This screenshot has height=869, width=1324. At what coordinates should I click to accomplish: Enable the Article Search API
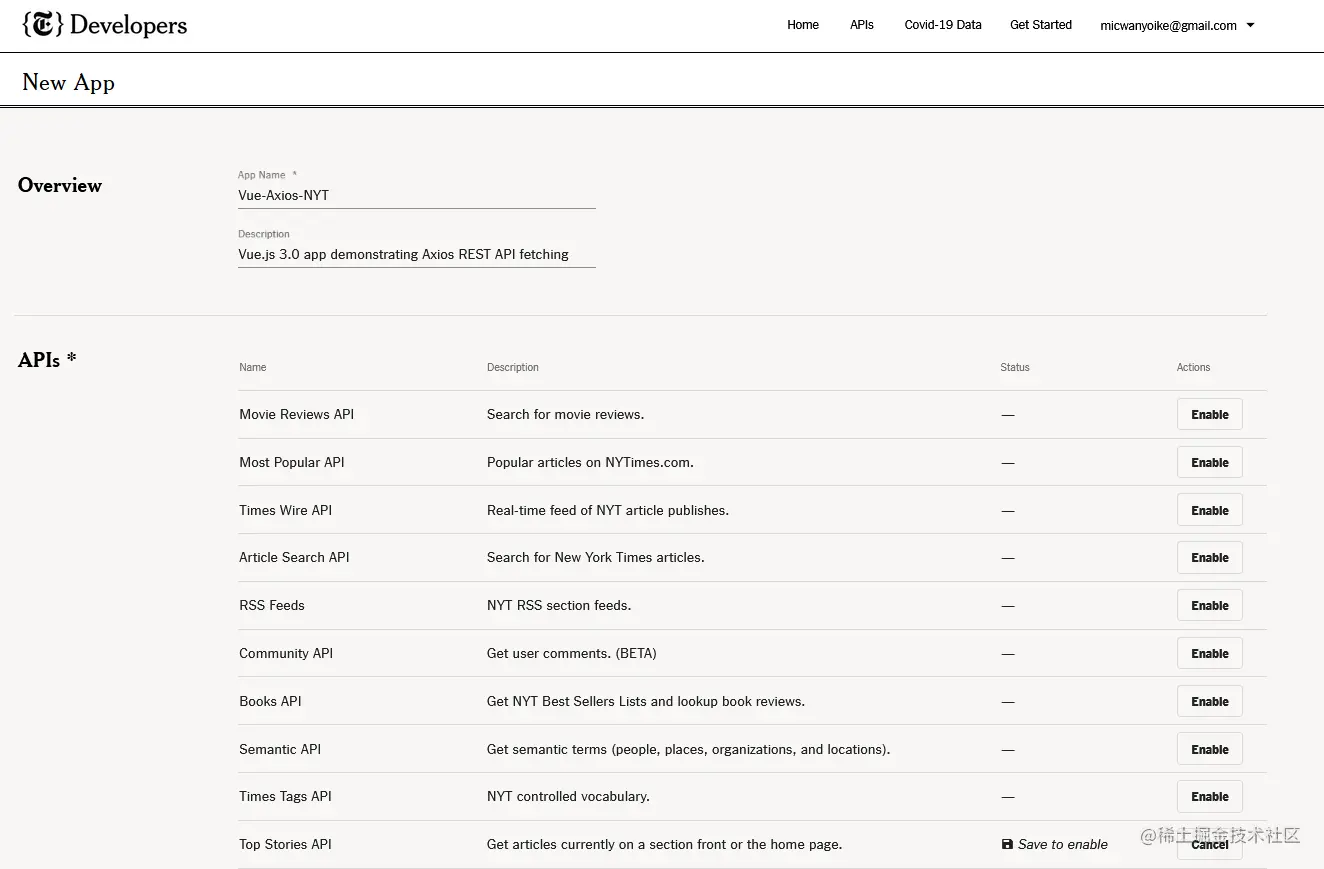click(x=1209, y=557)
